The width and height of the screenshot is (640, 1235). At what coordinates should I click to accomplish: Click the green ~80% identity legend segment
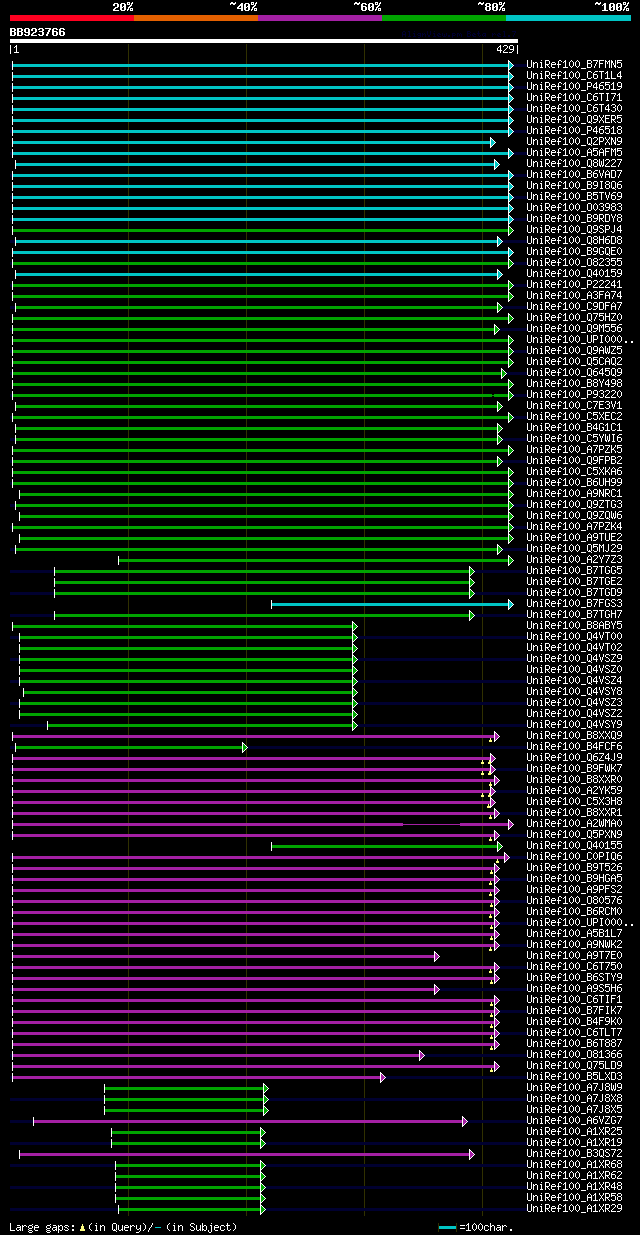click(x=444, y=18)
